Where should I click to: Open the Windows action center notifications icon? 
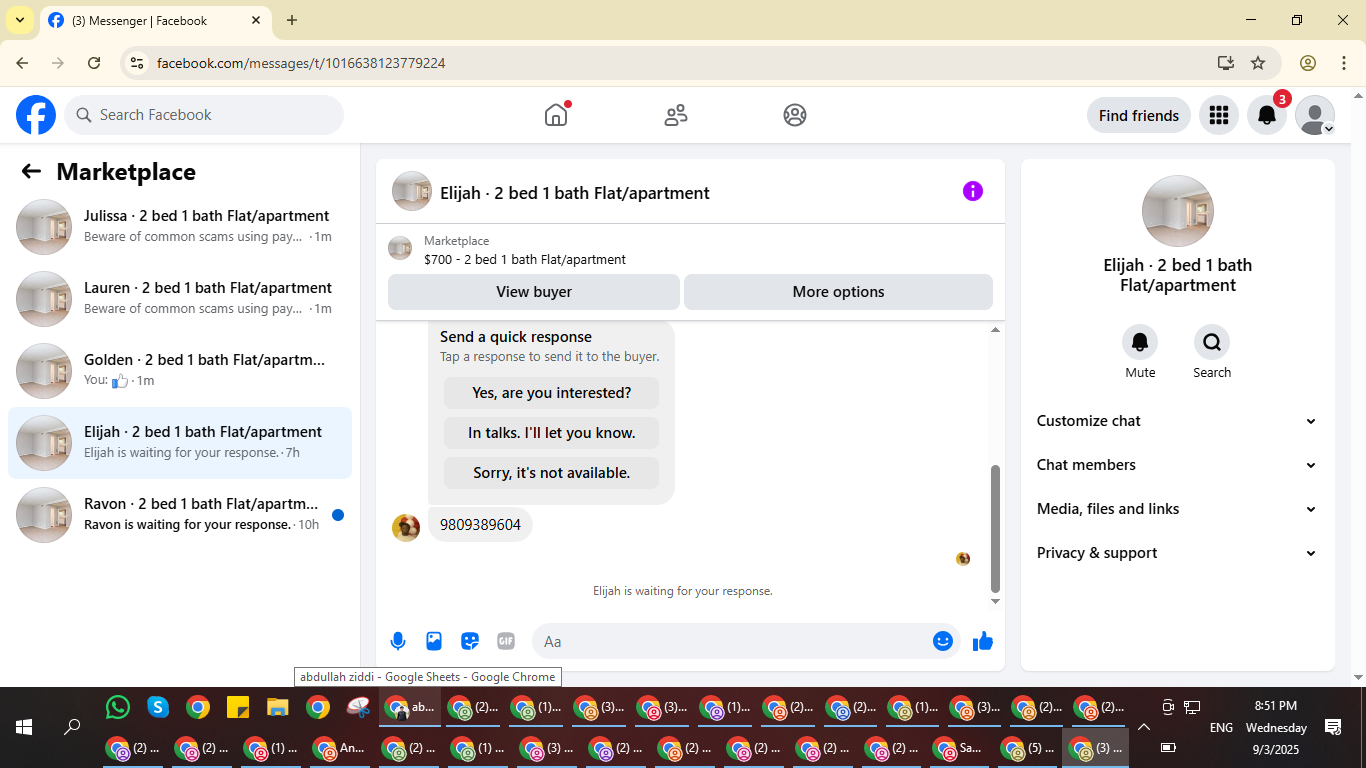coord(1333,727)
